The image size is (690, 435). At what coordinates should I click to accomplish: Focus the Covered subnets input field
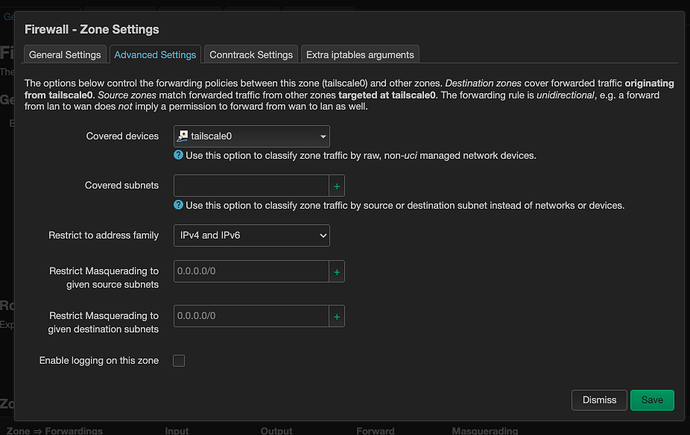click(x=251, y=186)
